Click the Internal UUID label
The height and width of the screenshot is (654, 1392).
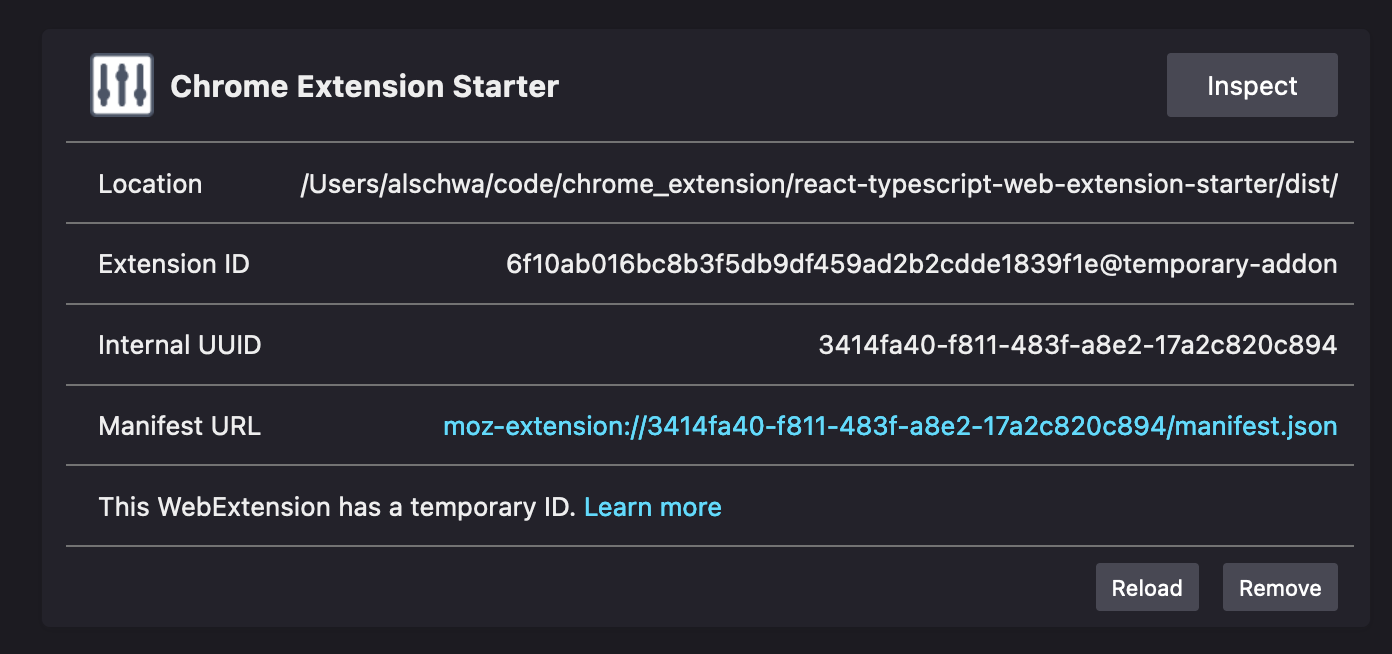(179, 346)
